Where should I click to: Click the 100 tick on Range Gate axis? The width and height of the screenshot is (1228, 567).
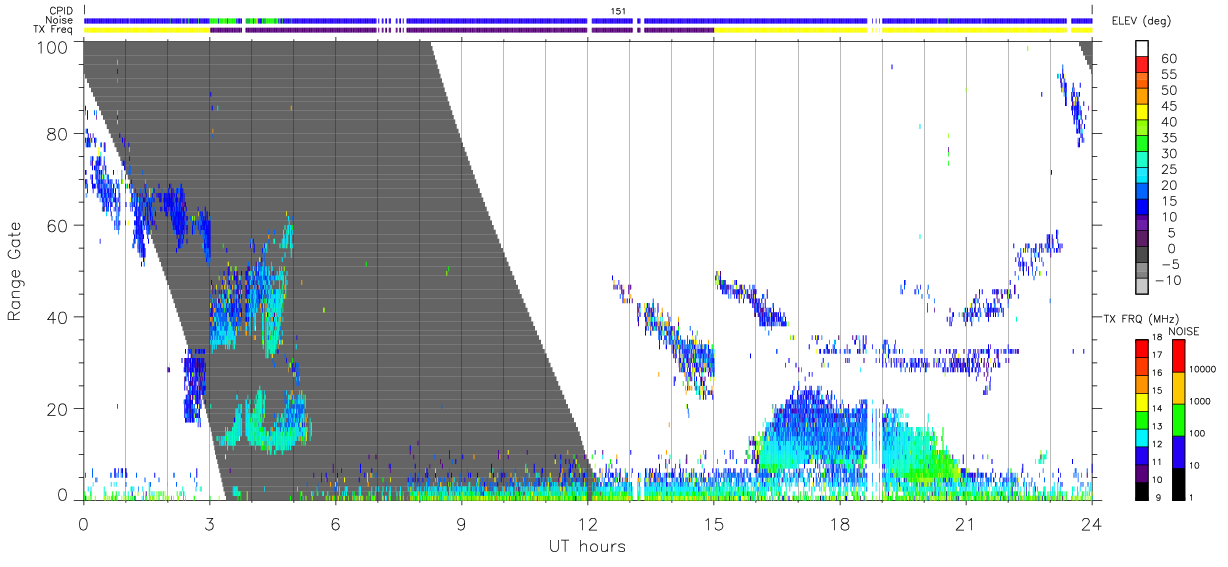pyautogui.click(x=54, y=46)
